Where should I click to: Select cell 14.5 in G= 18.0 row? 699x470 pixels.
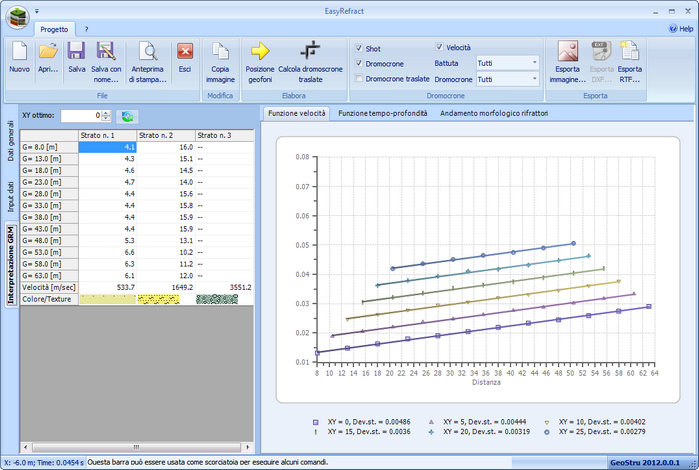point(166,170)
